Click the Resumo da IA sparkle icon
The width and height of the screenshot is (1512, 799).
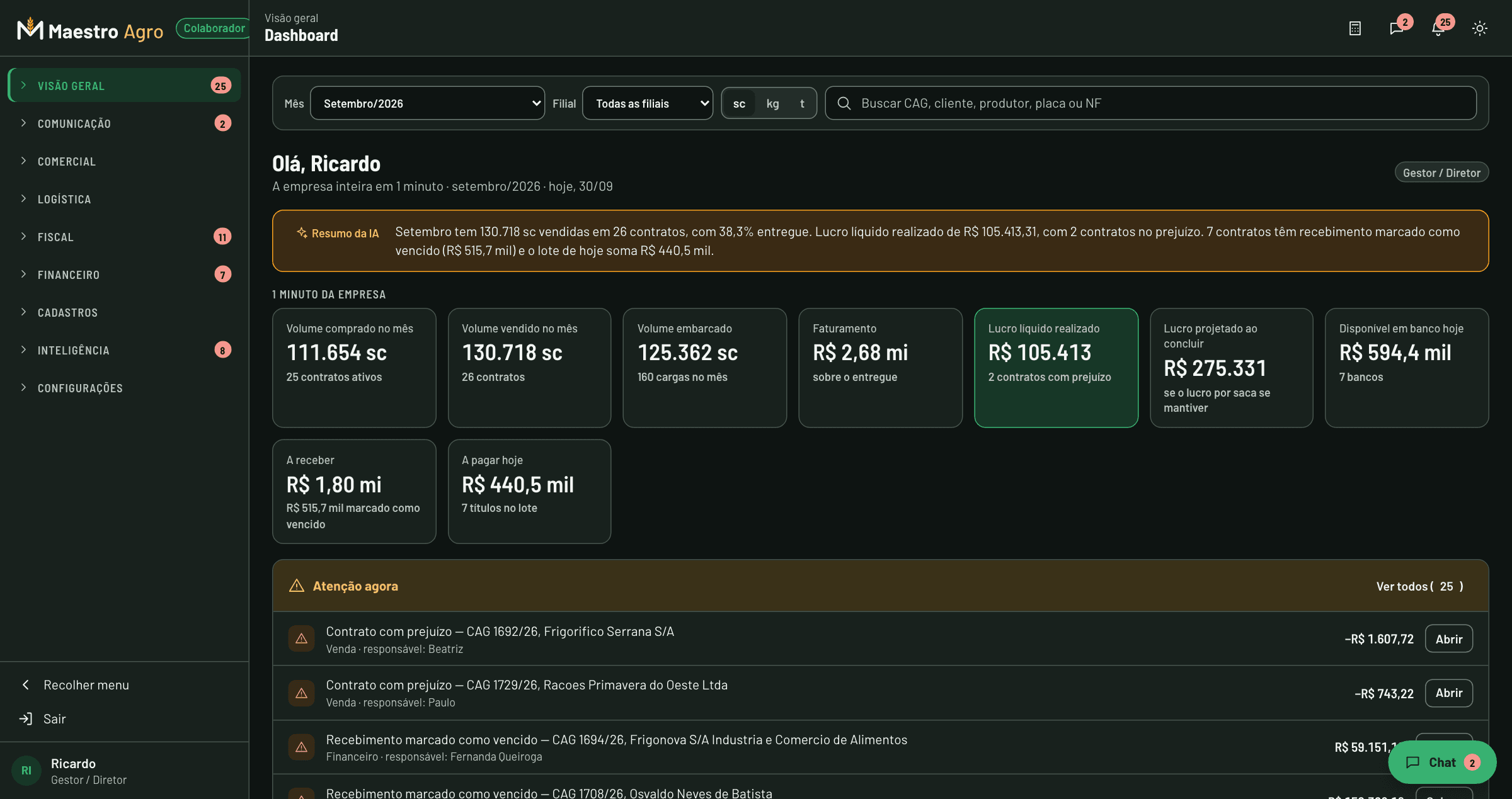coord(302,233)
